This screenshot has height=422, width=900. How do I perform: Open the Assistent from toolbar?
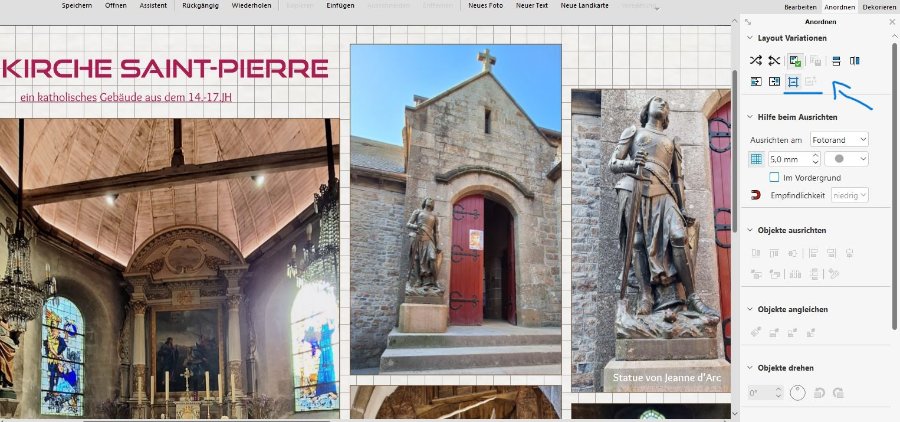click(x=153, y=6)
